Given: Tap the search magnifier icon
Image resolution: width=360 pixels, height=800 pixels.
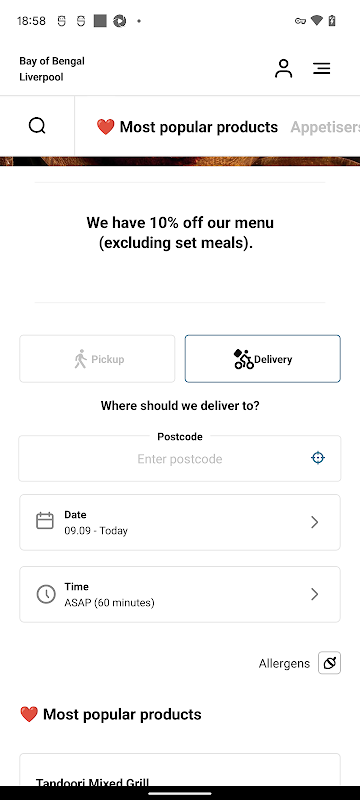Looking at the screenshot, I should coord(37,126).
